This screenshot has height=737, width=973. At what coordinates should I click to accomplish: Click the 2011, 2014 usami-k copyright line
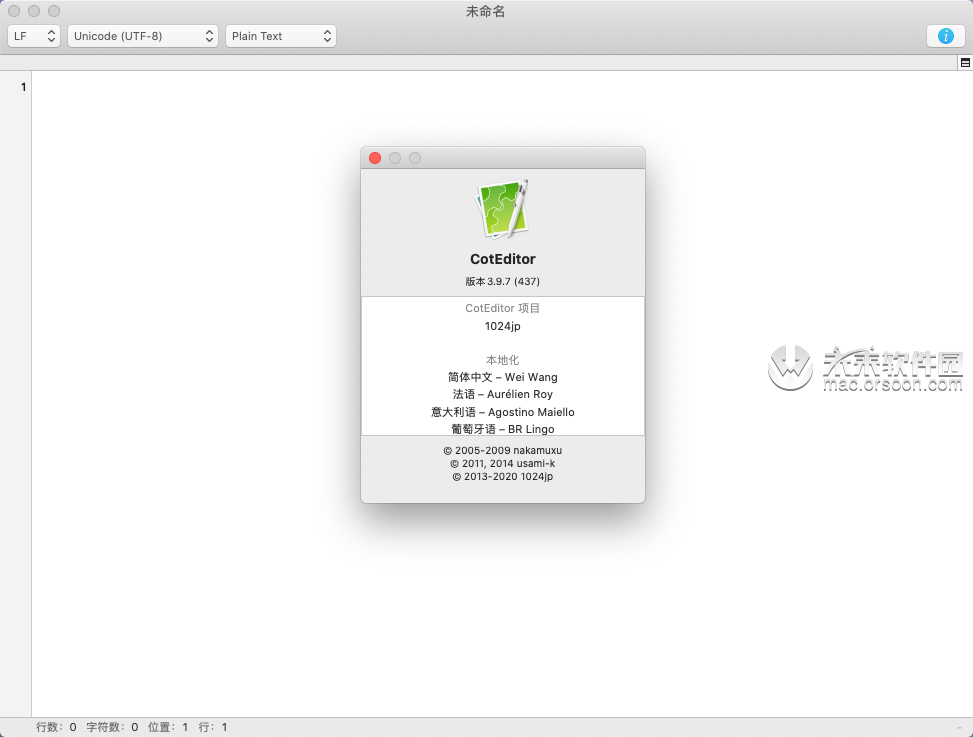(503, 463)
